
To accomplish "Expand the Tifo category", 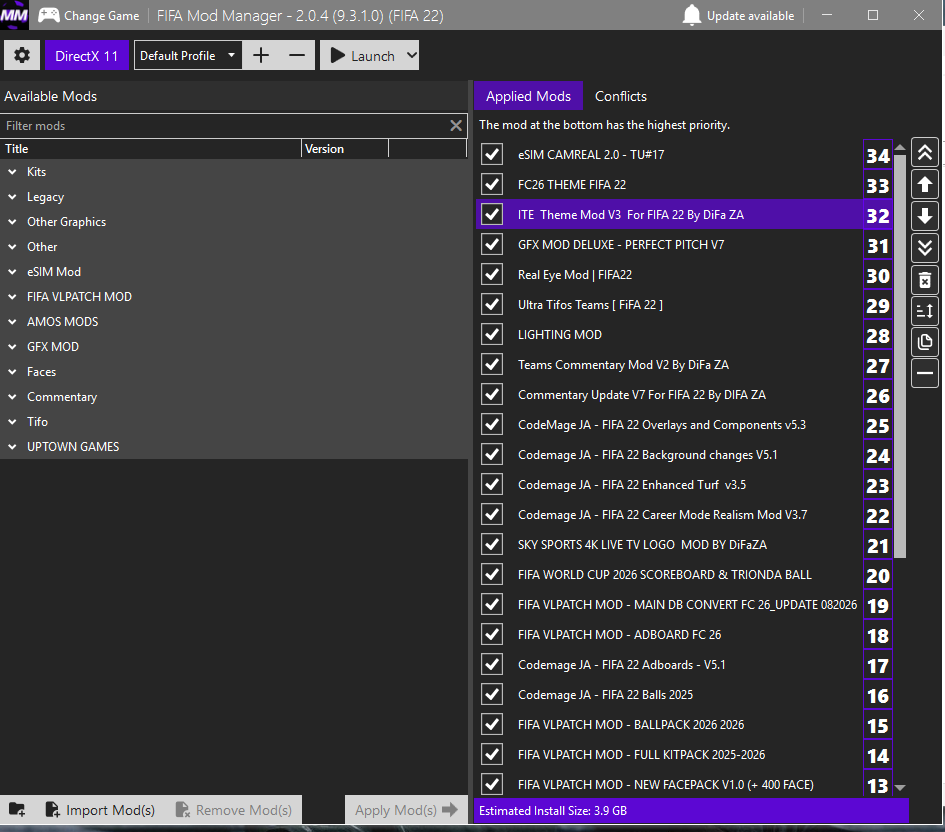I will [x=12, y=422].
